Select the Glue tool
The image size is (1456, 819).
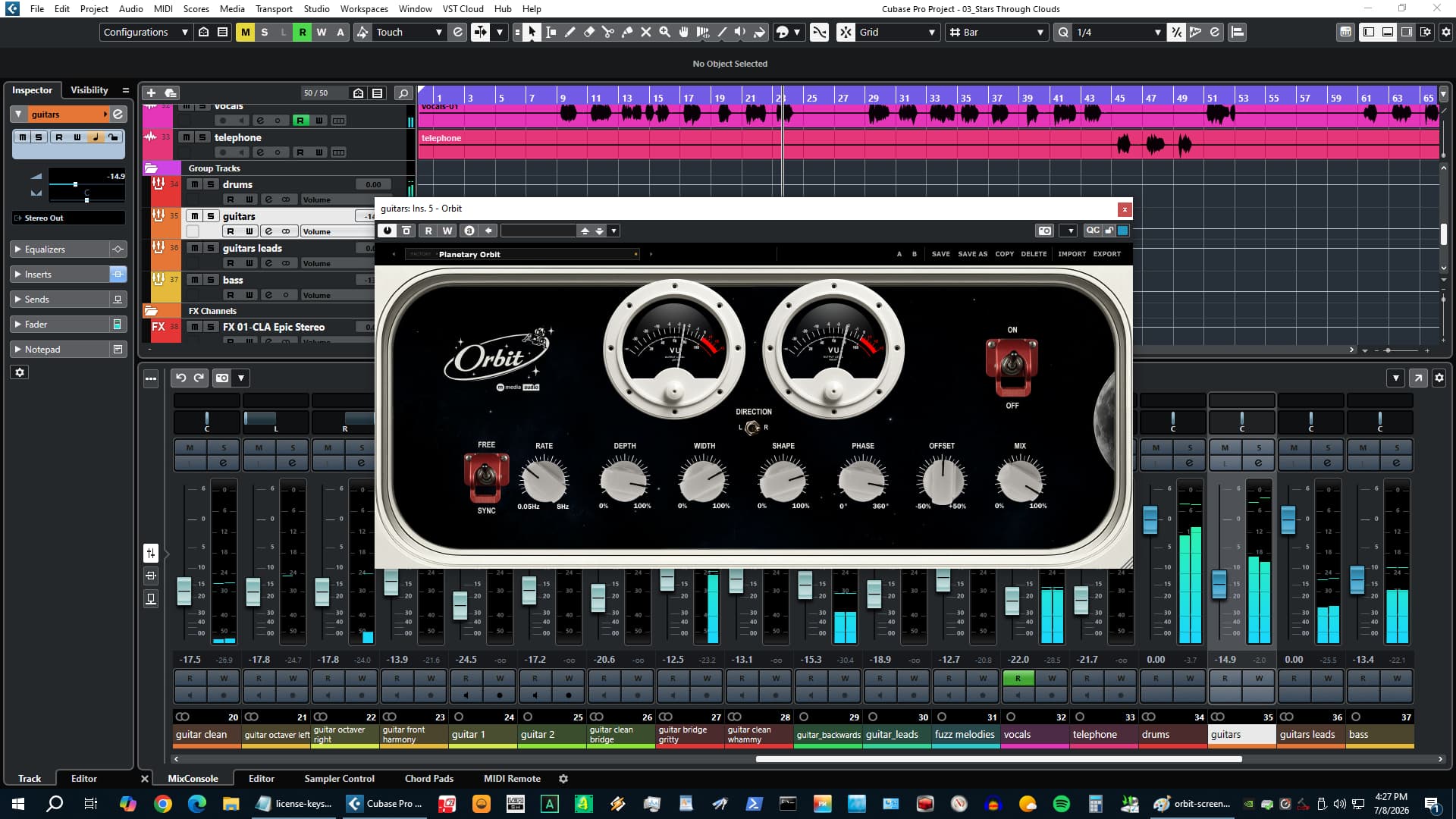tap(627, 32)
